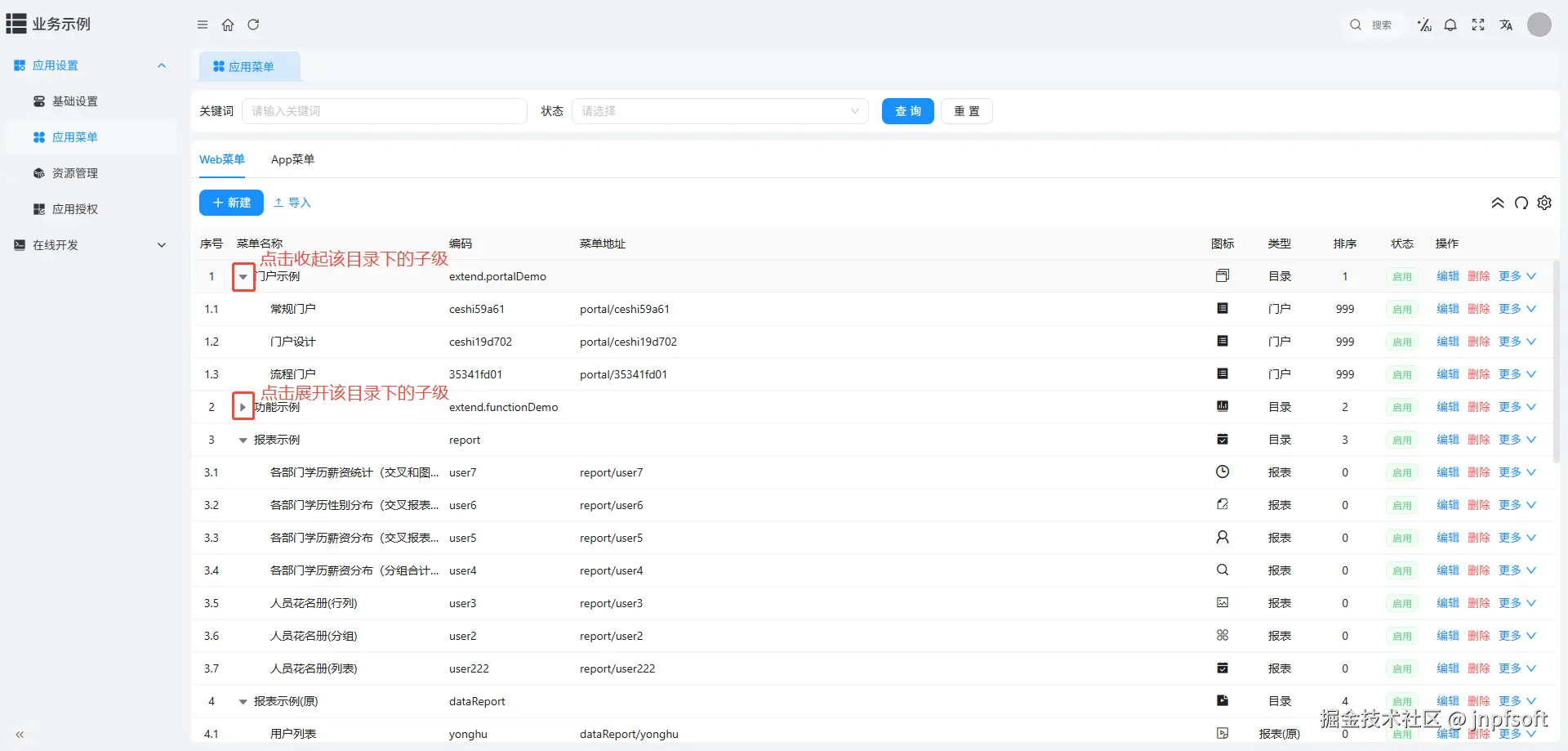Click the 常规门户 row icon cell
Viewport: 1568px width, 751px height.
[x=1223, y=309]
